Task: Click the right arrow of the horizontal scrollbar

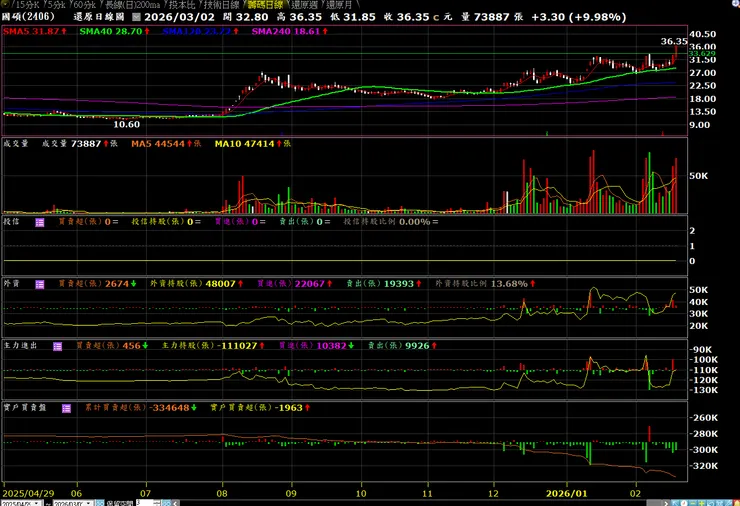Action: click(666, 503)
